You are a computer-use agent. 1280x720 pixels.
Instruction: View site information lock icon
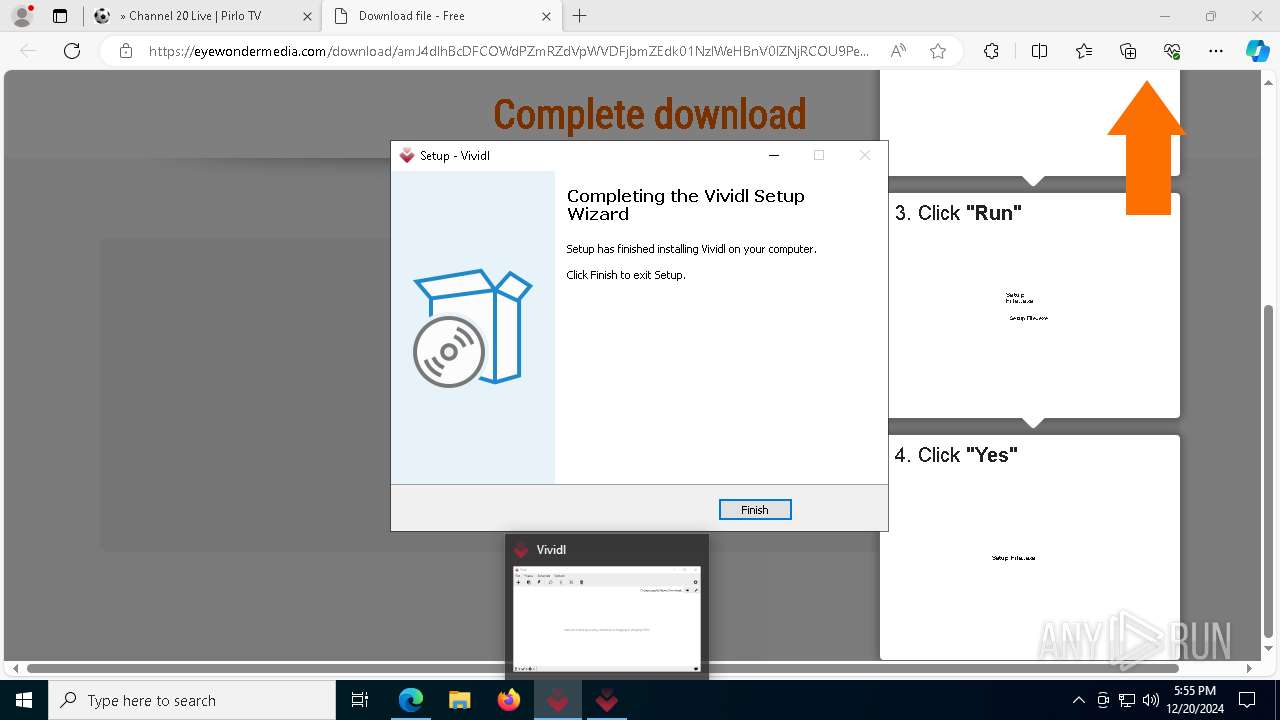pos(125,51)
